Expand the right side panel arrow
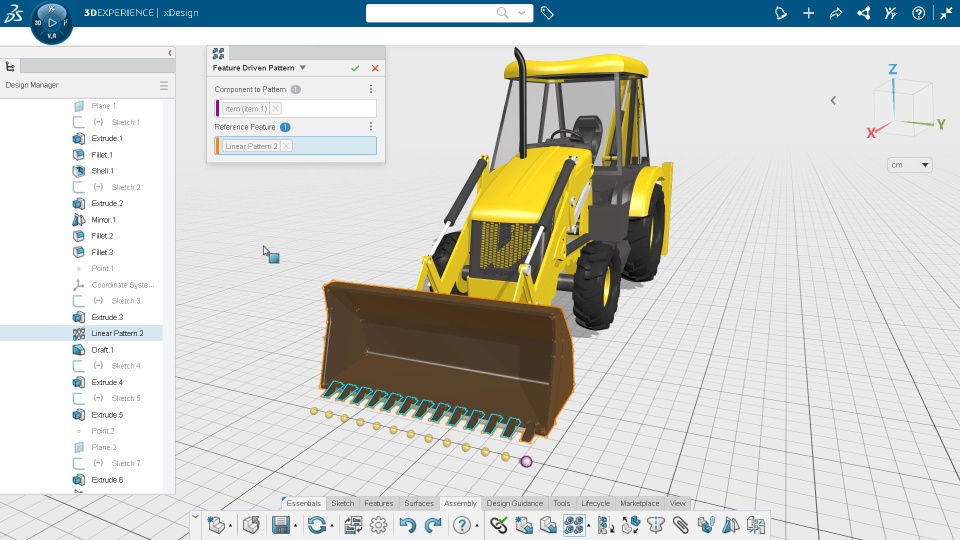 point(833,100)
